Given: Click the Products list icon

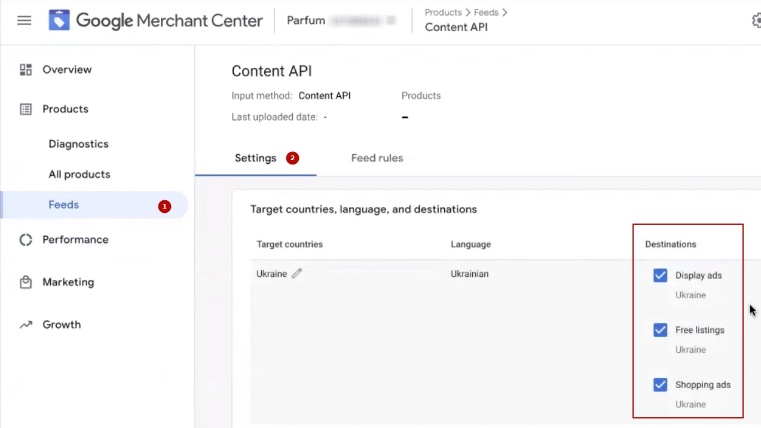Looking at the screenshot, I should [x=26, y=109].
